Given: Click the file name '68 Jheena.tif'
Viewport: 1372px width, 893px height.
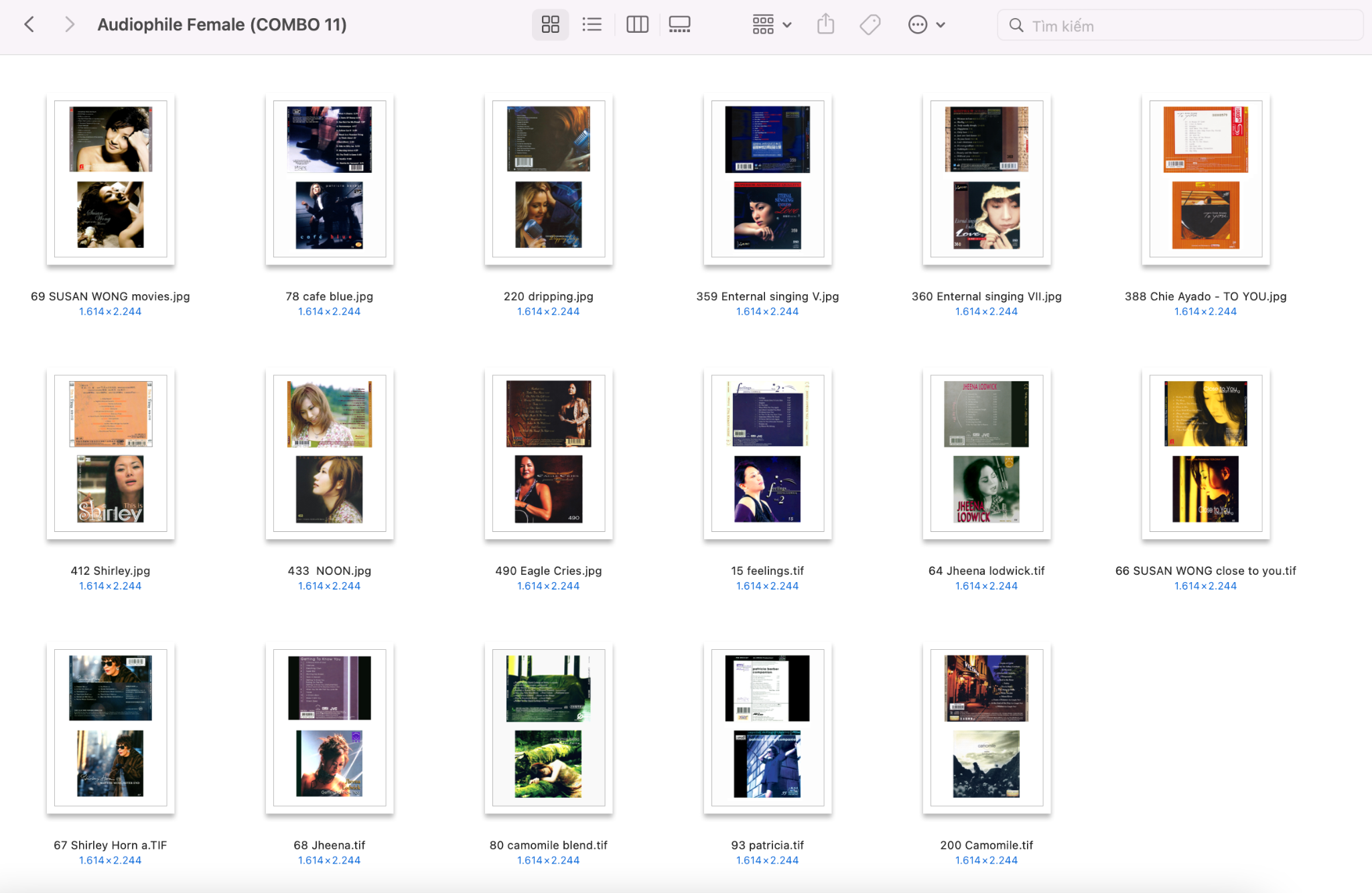Looking at the screenshot, I should pos(330,845).
